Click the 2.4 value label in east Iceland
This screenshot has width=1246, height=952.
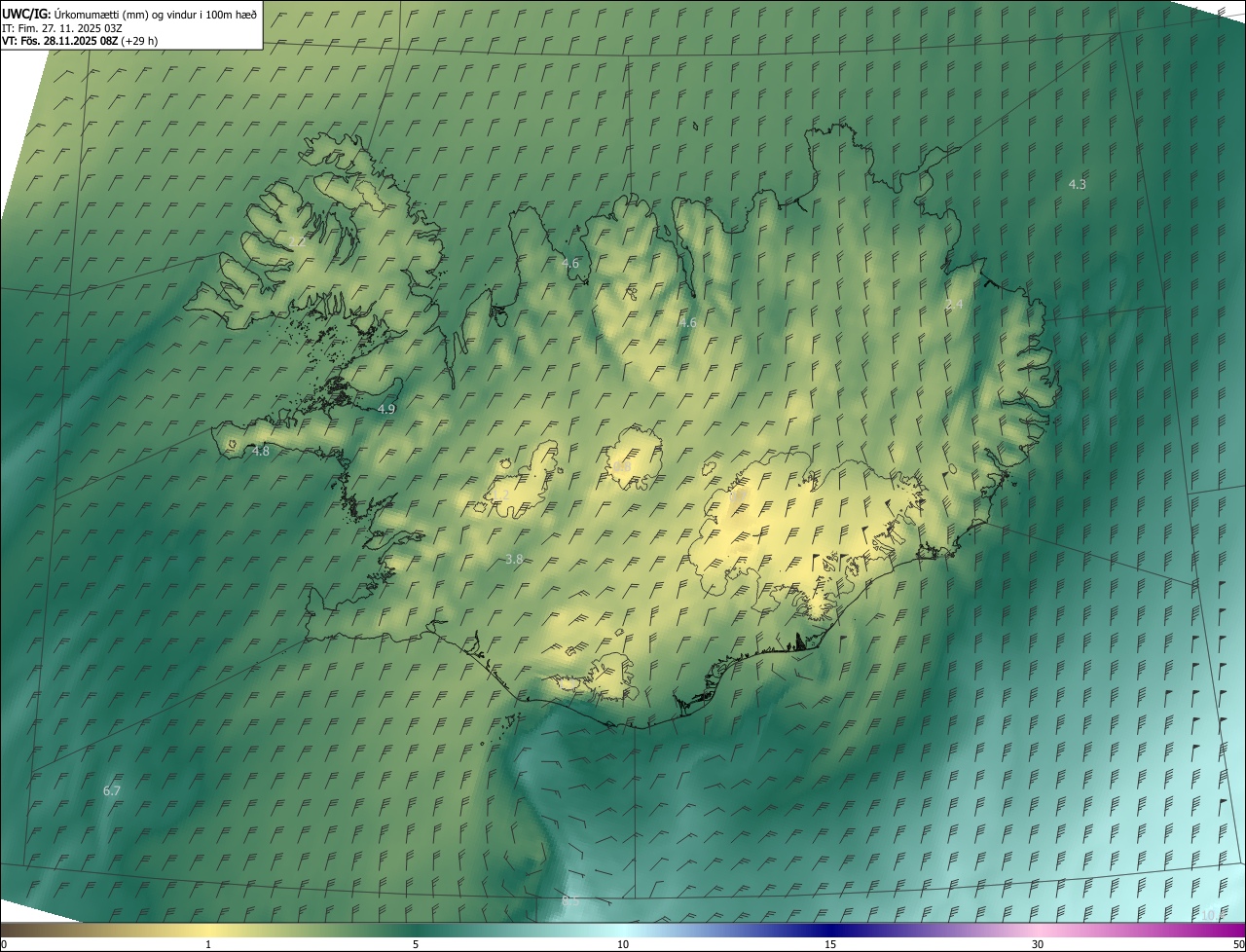click(954, 305)
